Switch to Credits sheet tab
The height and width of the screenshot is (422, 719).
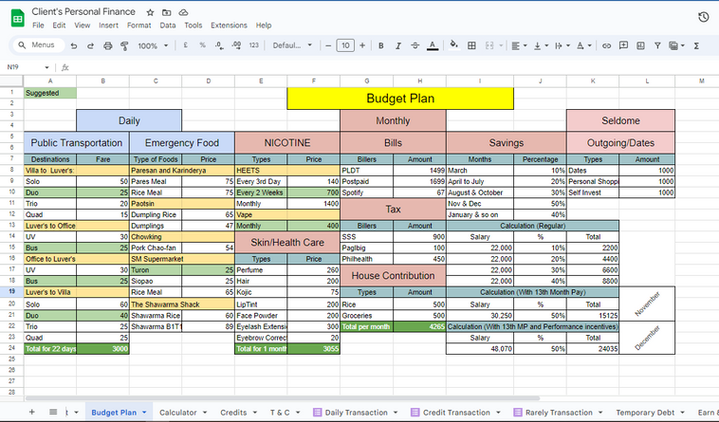pyautogui.click(x=233, y=412)
